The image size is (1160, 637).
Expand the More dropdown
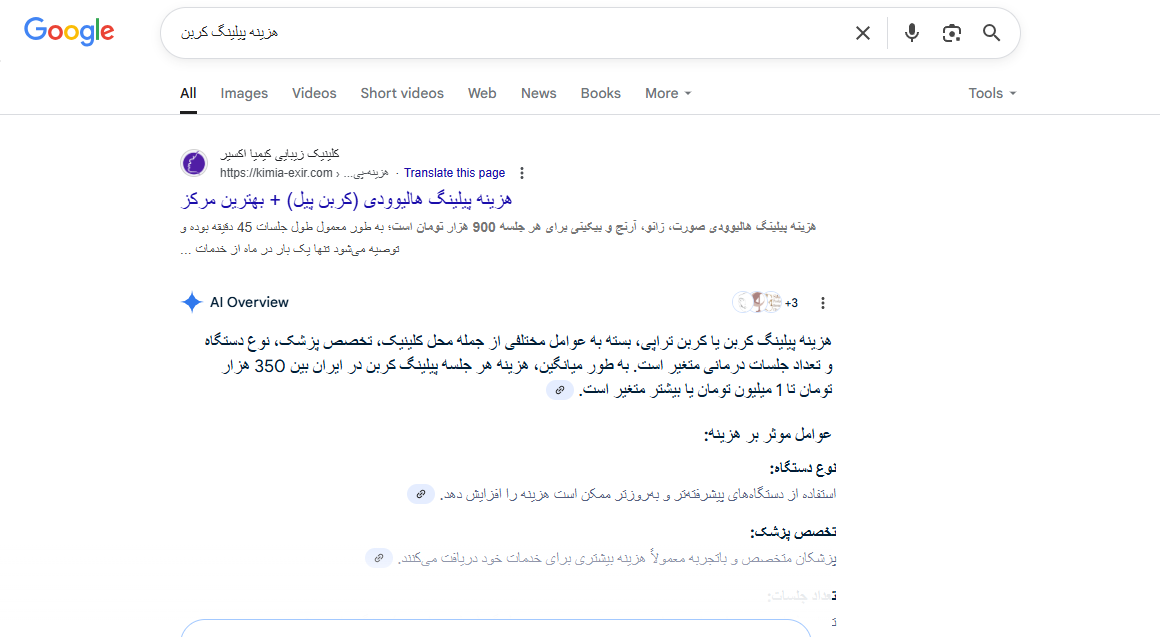tap(668, 93)
